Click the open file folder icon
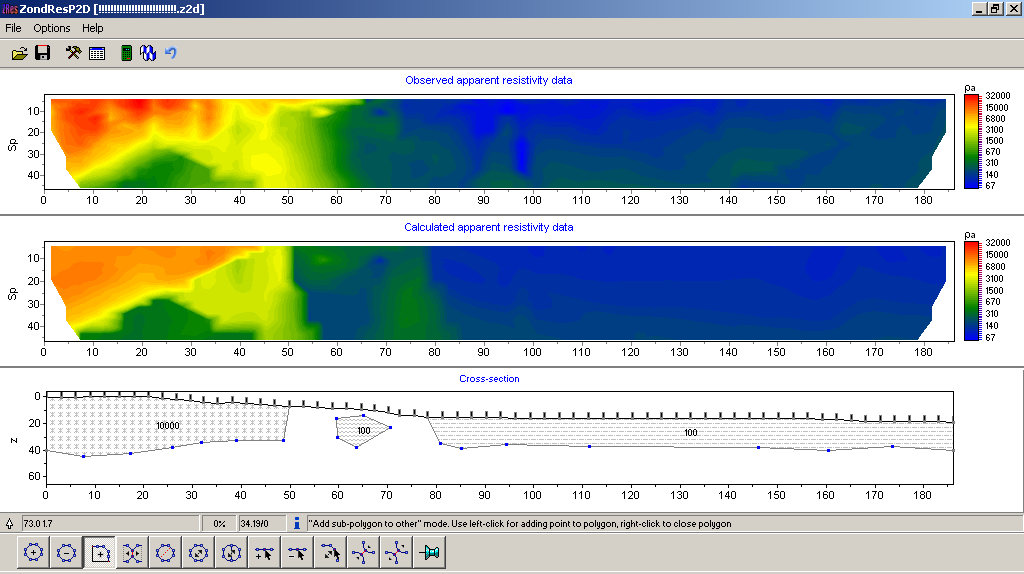 pyautogui.click(x=19, y=53)
